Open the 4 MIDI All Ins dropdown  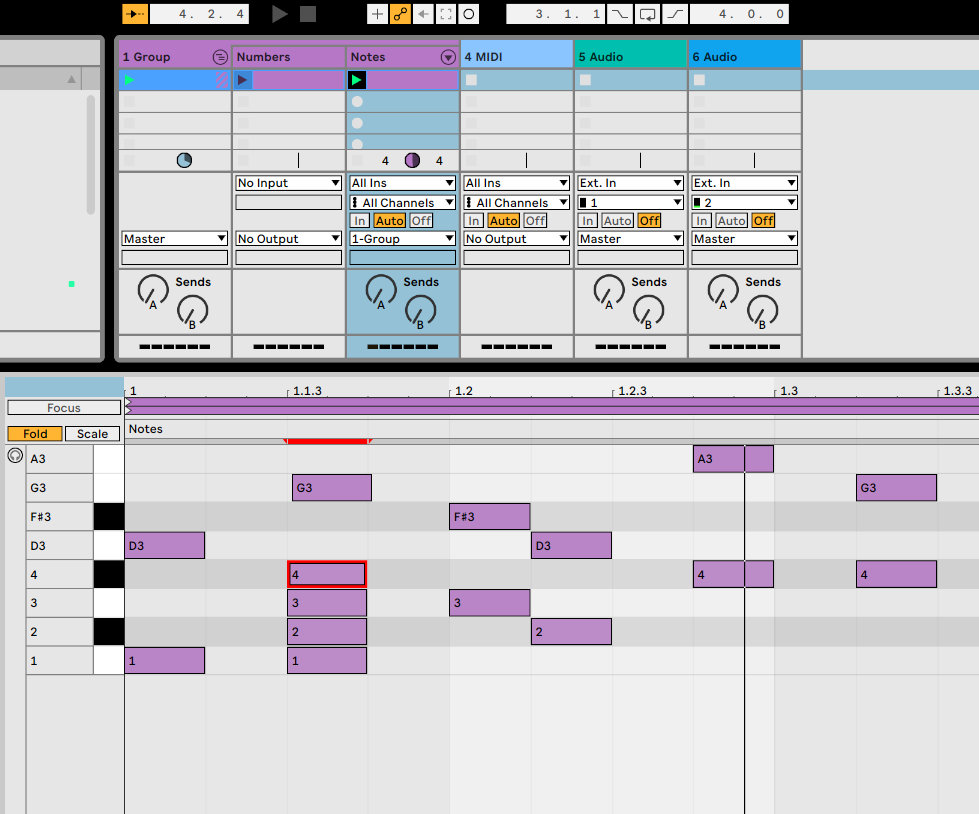click(516, 183)
